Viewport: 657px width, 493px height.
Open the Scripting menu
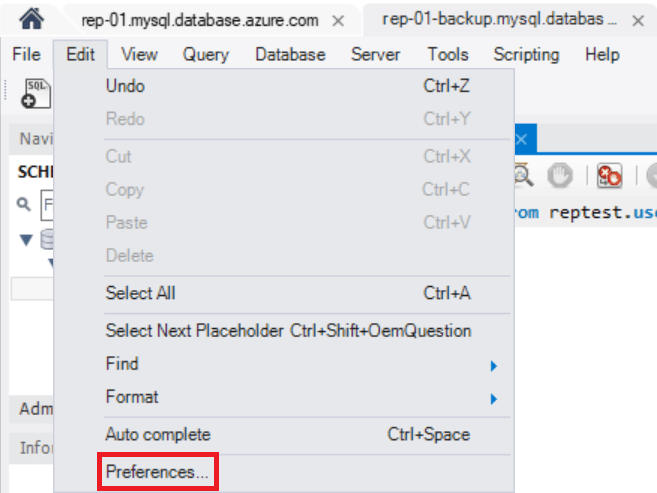click(x=526, y=54)
